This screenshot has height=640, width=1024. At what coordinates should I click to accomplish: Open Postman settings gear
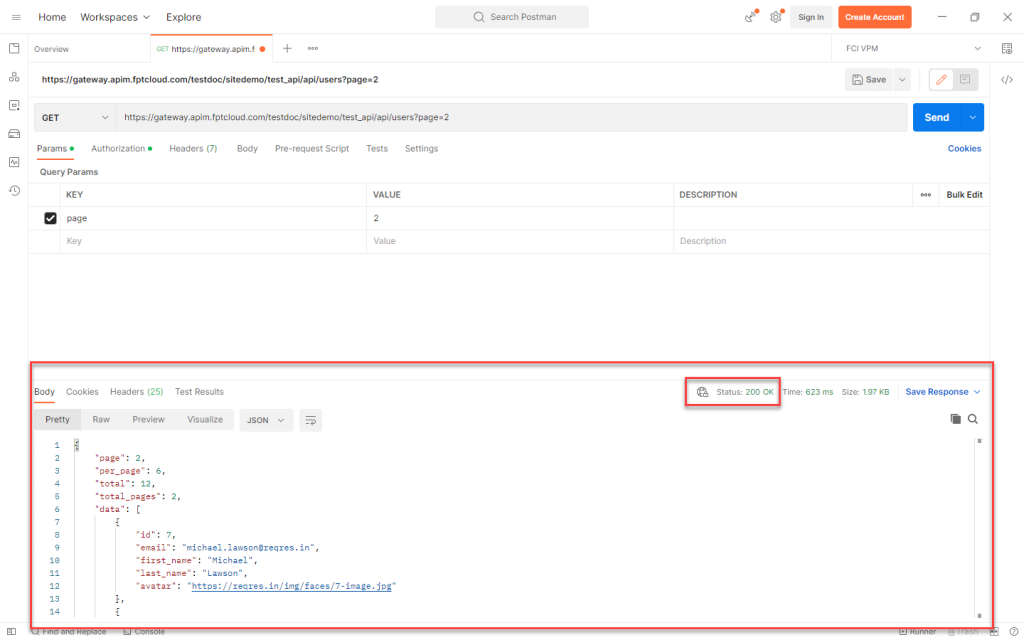(x=774, y=17)
